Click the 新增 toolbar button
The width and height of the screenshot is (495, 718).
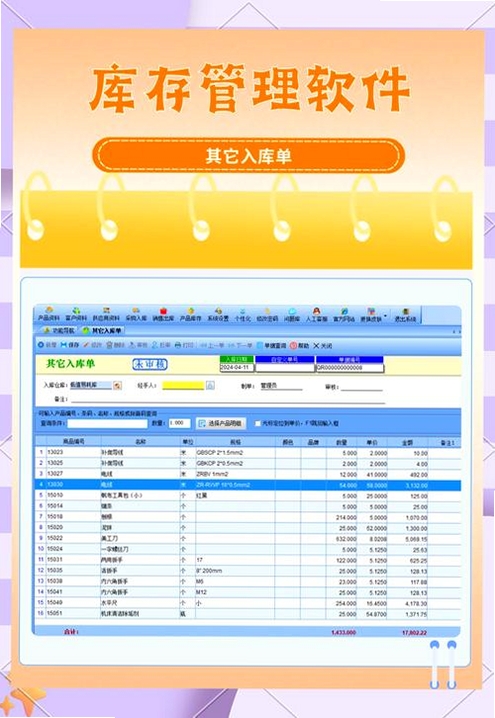pos(47,345)
